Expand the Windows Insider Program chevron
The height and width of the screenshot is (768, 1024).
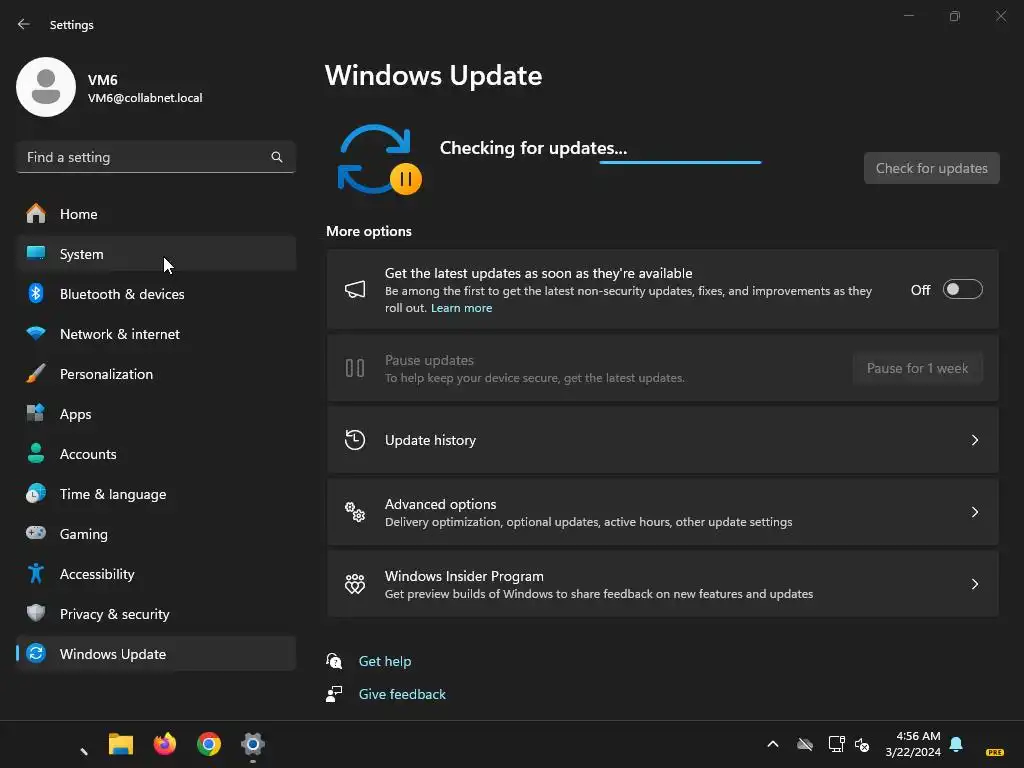click(974, 584)
